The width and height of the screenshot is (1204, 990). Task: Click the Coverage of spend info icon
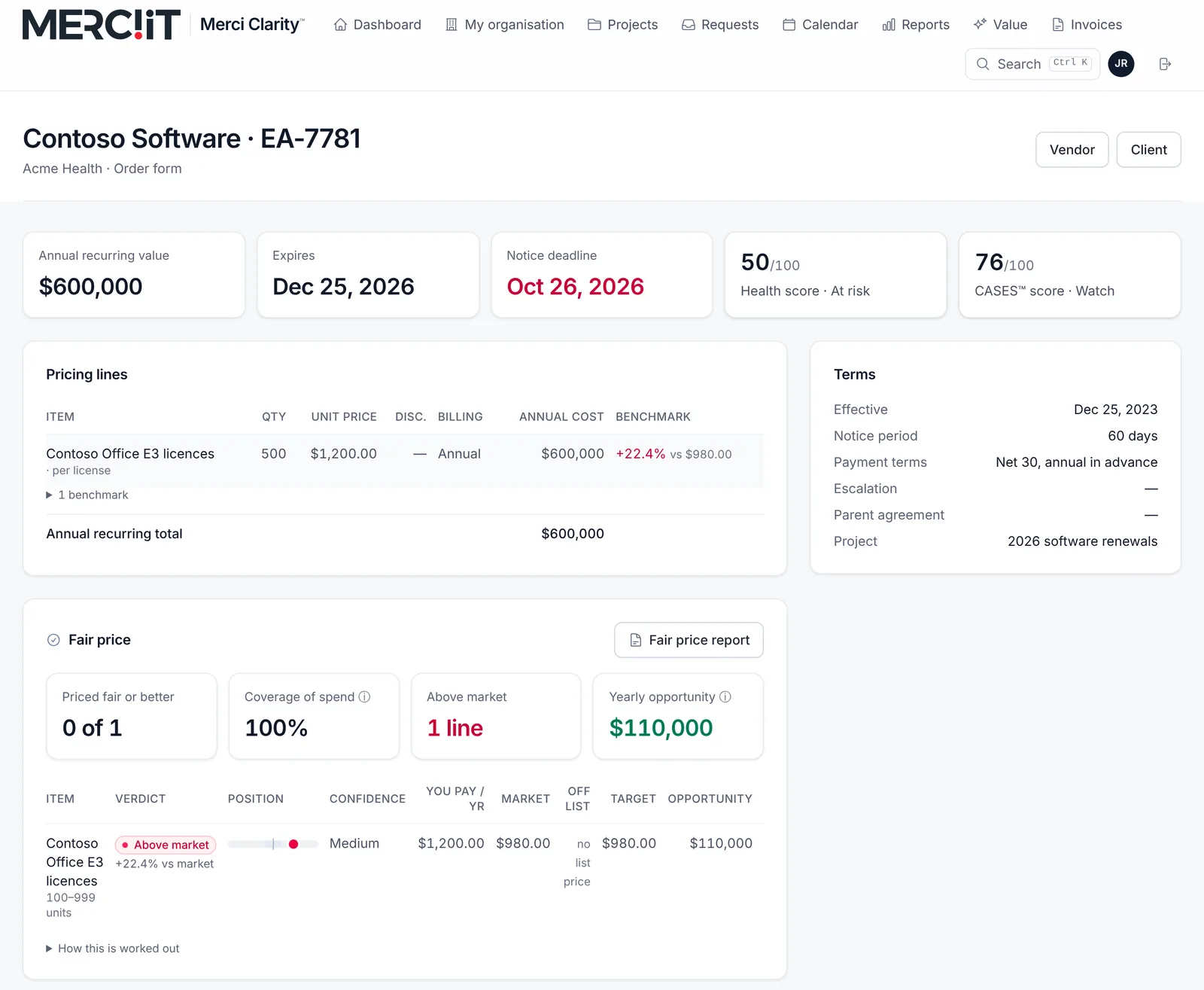(x=364, y=697)
